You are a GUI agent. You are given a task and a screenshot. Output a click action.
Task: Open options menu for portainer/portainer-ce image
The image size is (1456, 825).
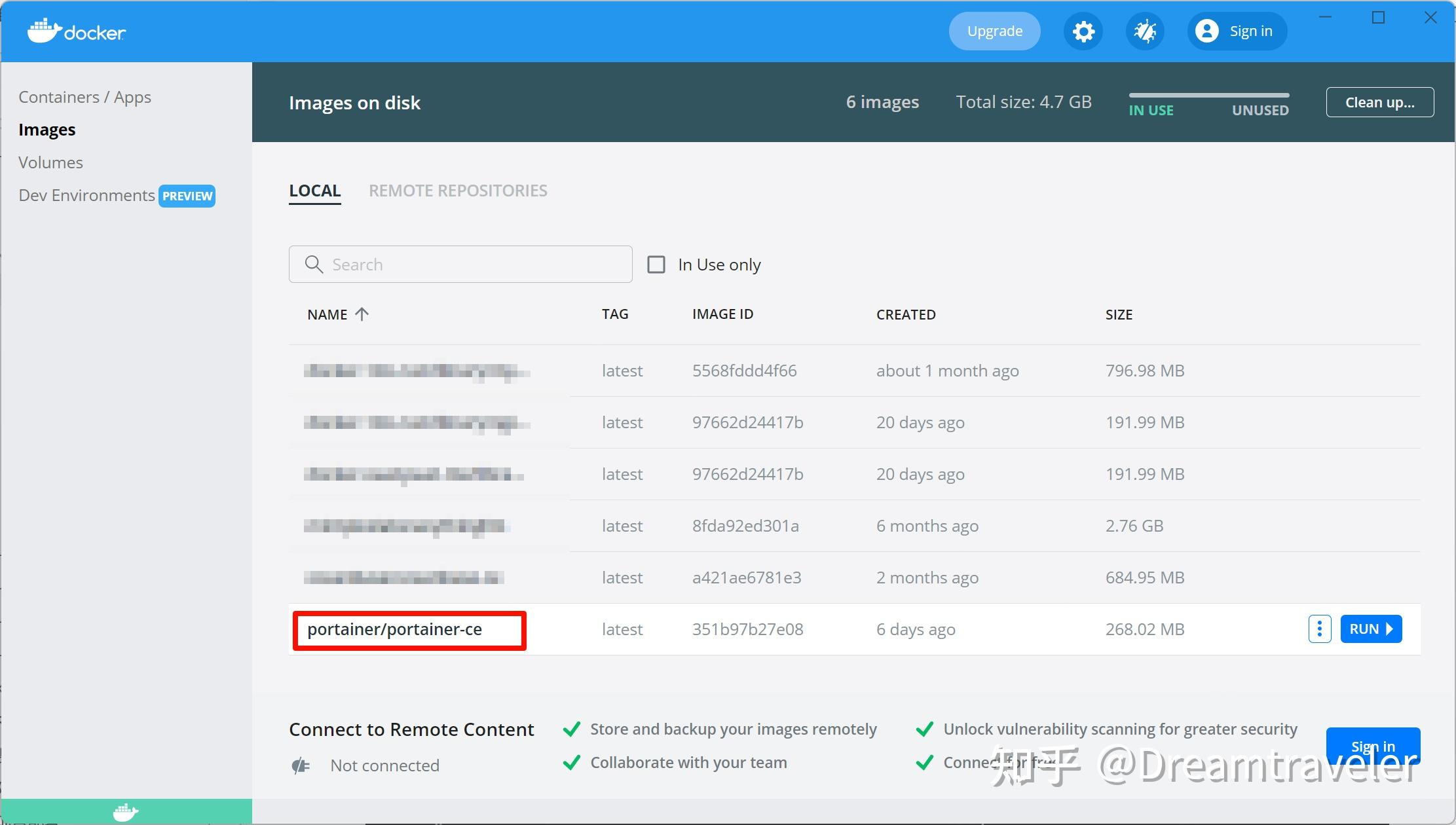[1318, 629]
